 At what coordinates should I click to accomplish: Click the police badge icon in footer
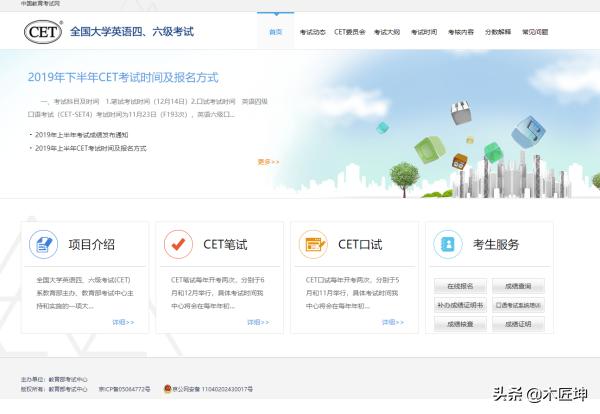[167, 389]
